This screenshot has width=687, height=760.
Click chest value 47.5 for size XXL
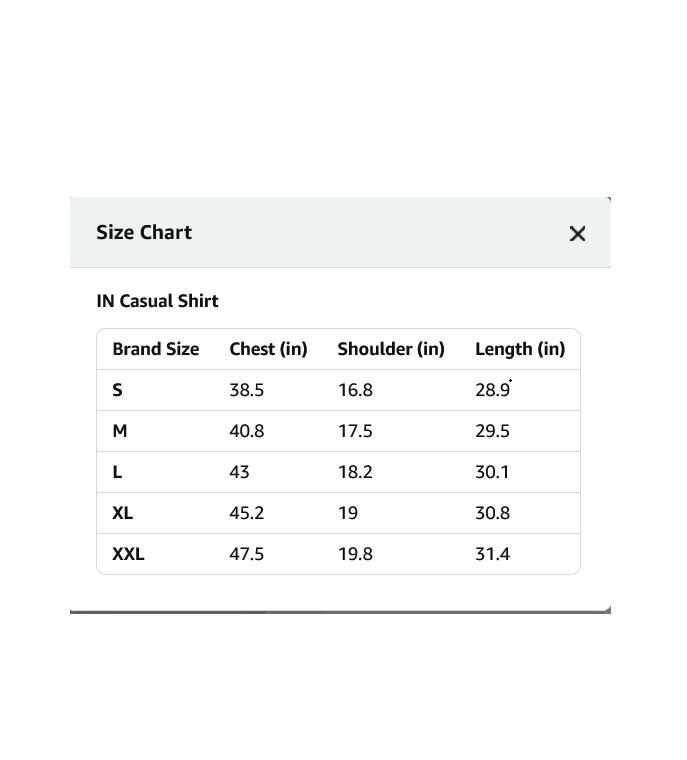[x=247, y=554]
